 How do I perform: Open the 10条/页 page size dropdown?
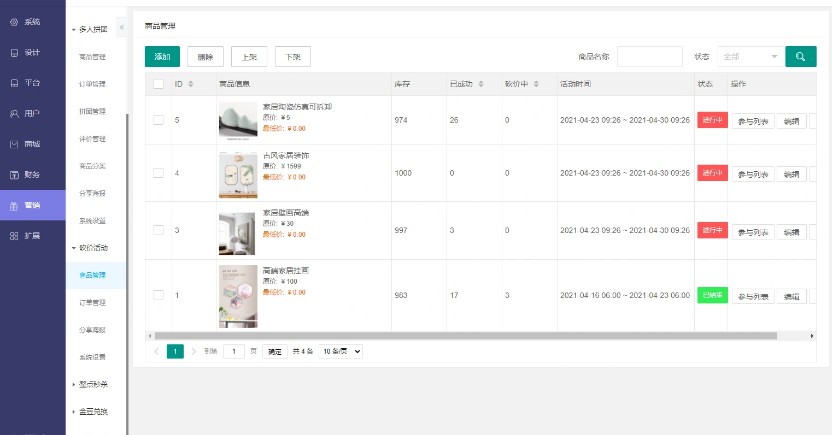[x=340, y=352]
